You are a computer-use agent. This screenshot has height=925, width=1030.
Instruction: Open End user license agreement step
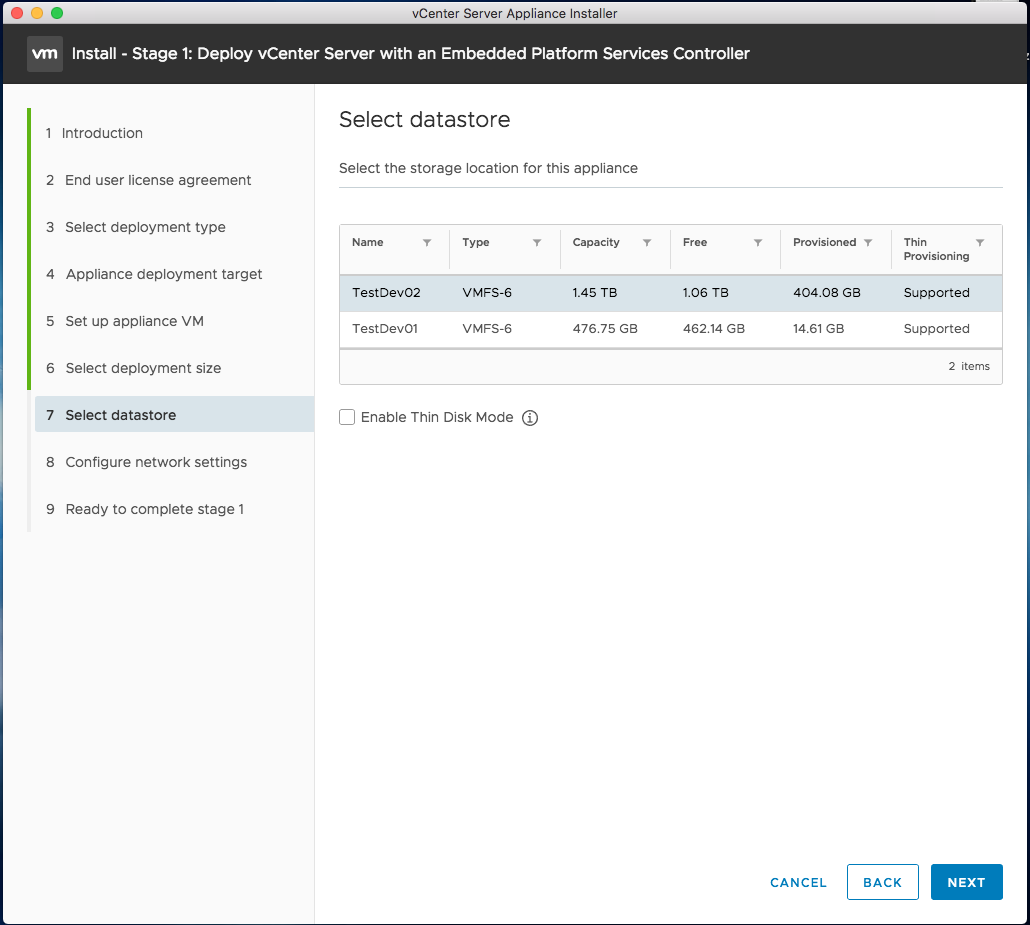pos(158,180)
